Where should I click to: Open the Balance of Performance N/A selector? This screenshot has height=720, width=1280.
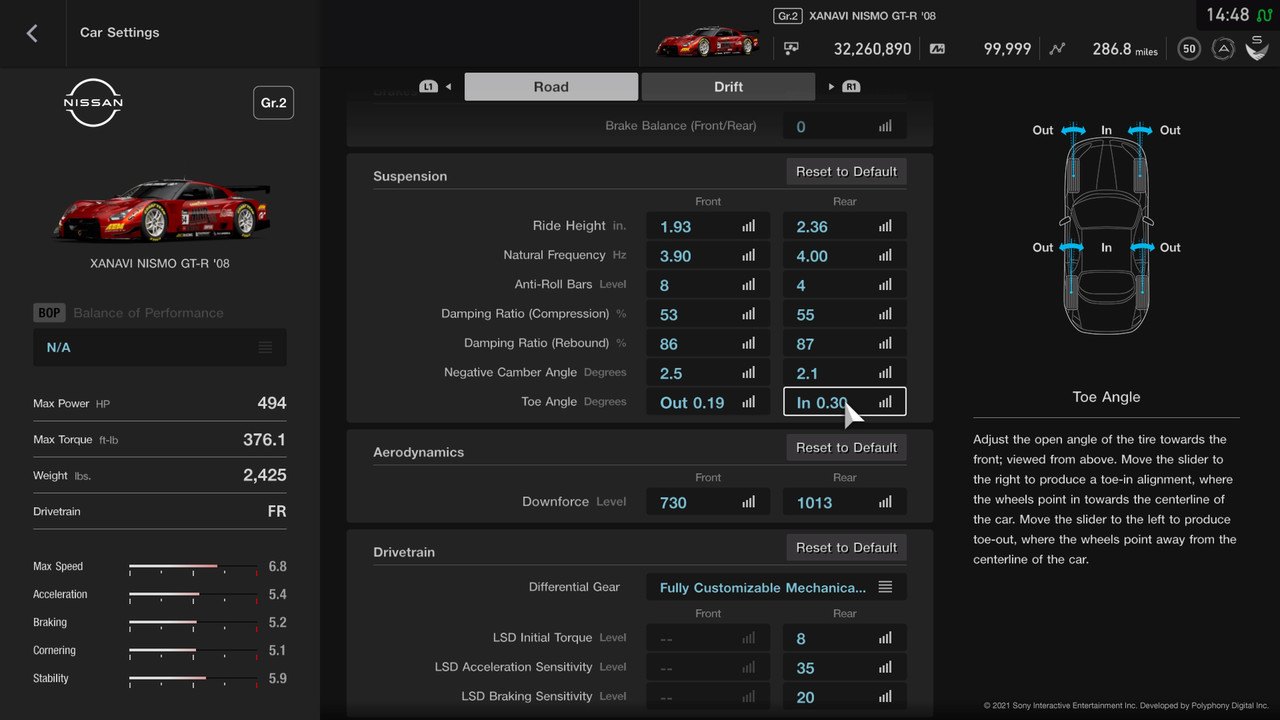tap(160, 347)
